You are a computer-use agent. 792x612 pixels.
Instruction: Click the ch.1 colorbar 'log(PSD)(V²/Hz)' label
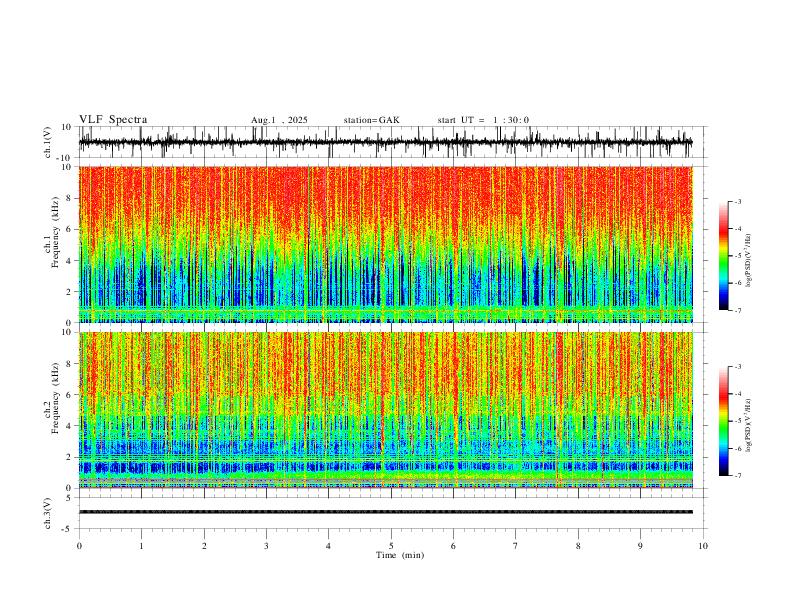[748, 261]
